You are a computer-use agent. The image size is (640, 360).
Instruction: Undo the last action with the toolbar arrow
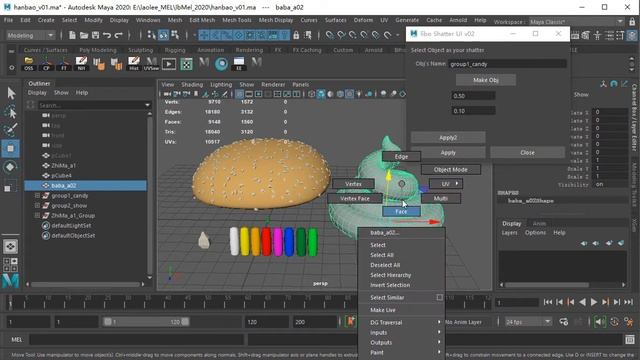point(107,36)
